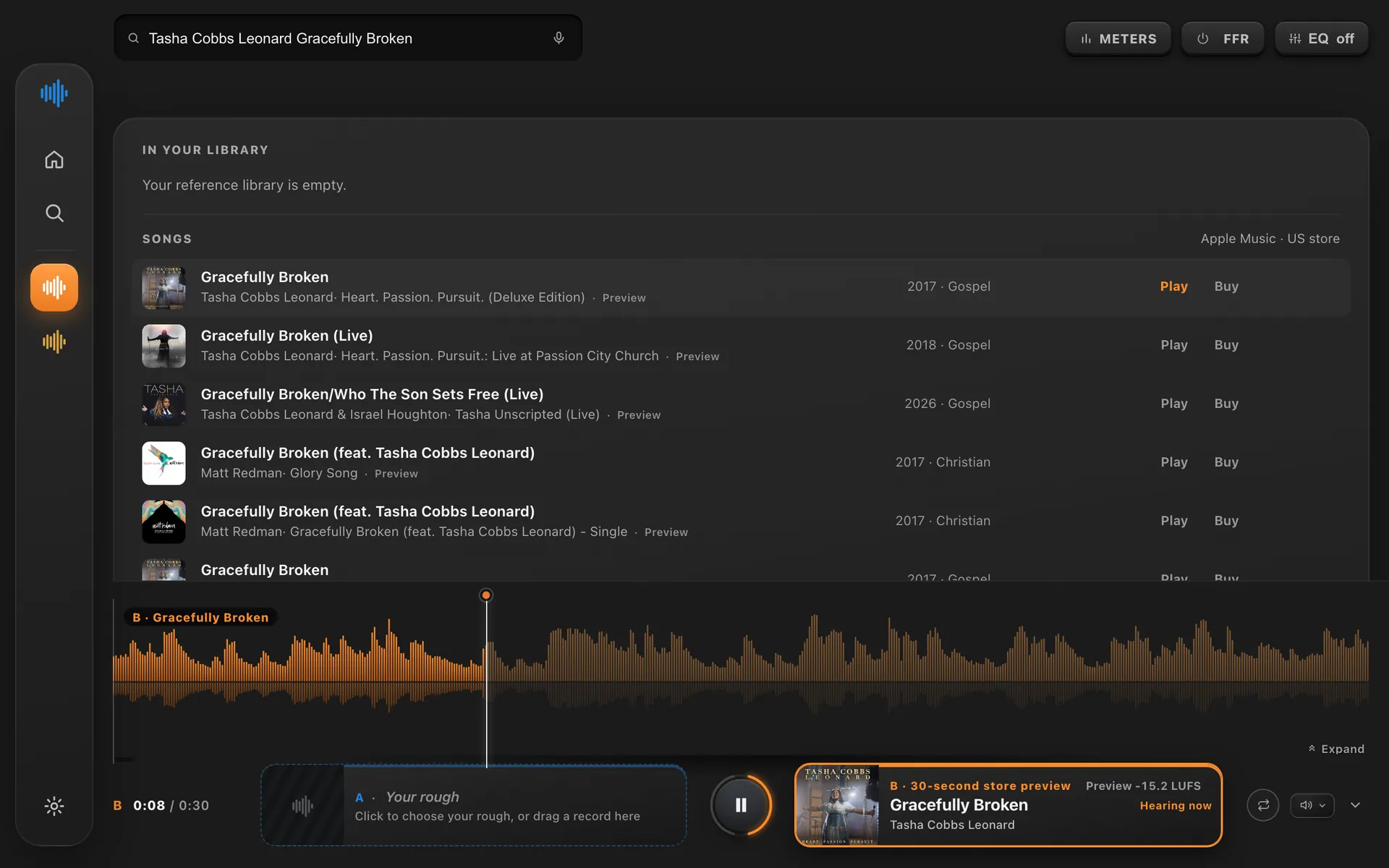Screen dimensions: 1389x868
Task: Click the B · Gracefully Broken waveform label
Action: click(200, 617)
